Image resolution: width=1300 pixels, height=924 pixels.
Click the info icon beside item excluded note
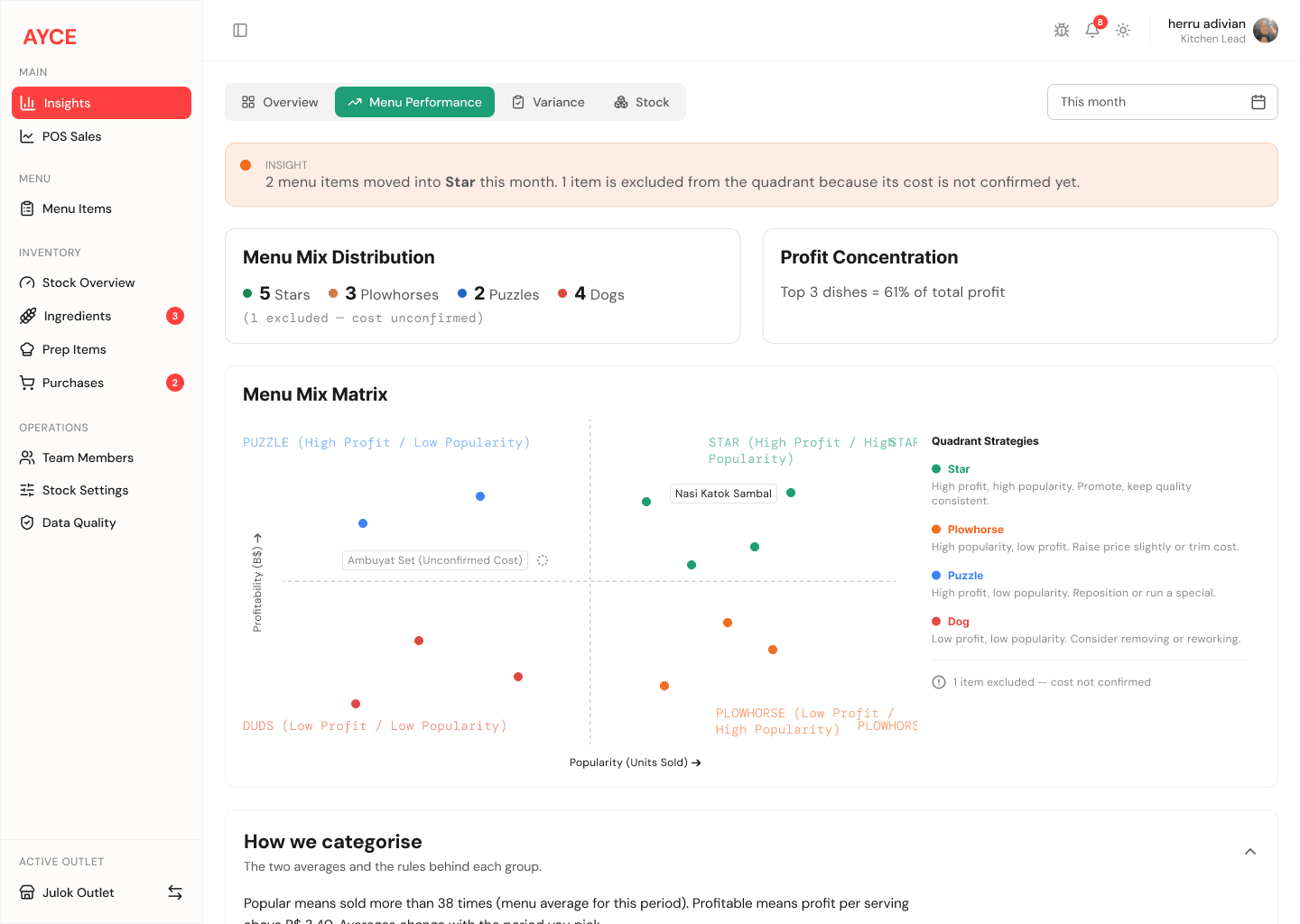(x=939, y=682)
